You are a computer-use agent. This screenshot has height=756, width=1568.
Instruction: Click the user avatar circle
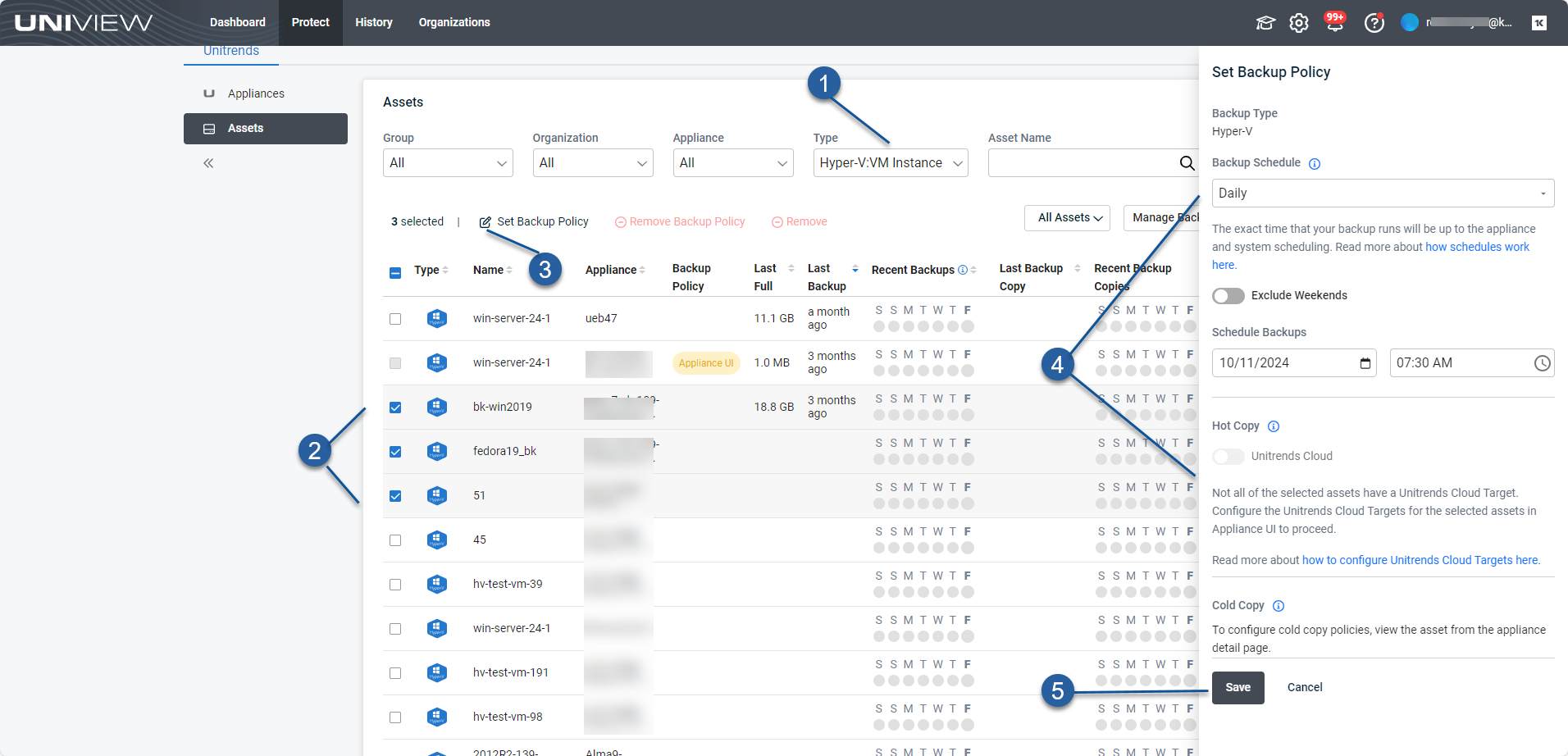(1410, 23)
